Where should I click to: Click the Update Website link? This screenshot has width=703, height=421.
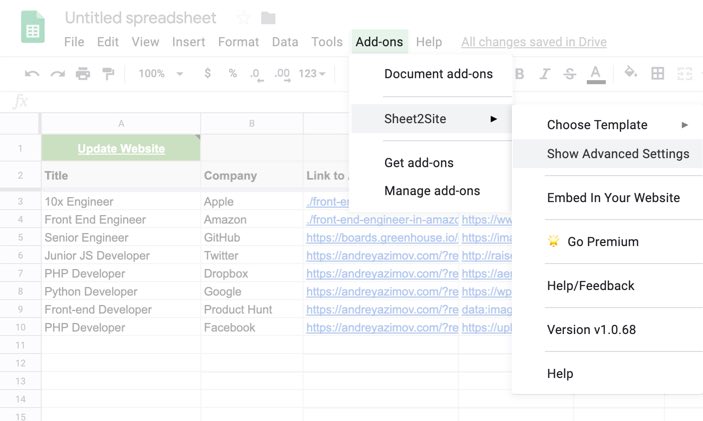click(121, 148)
